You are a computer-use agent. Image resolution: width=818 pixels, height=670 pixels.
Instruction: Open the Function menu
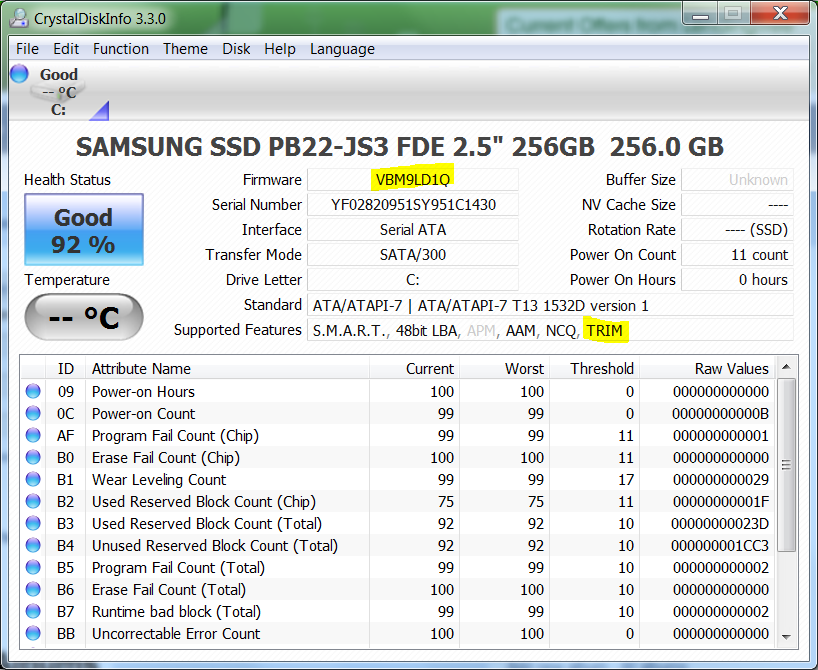(x=121, y=49)
